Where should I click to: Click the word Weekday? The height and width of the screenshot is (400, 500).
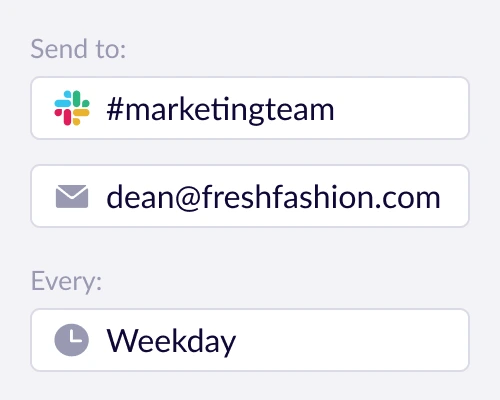pos(171,341)
